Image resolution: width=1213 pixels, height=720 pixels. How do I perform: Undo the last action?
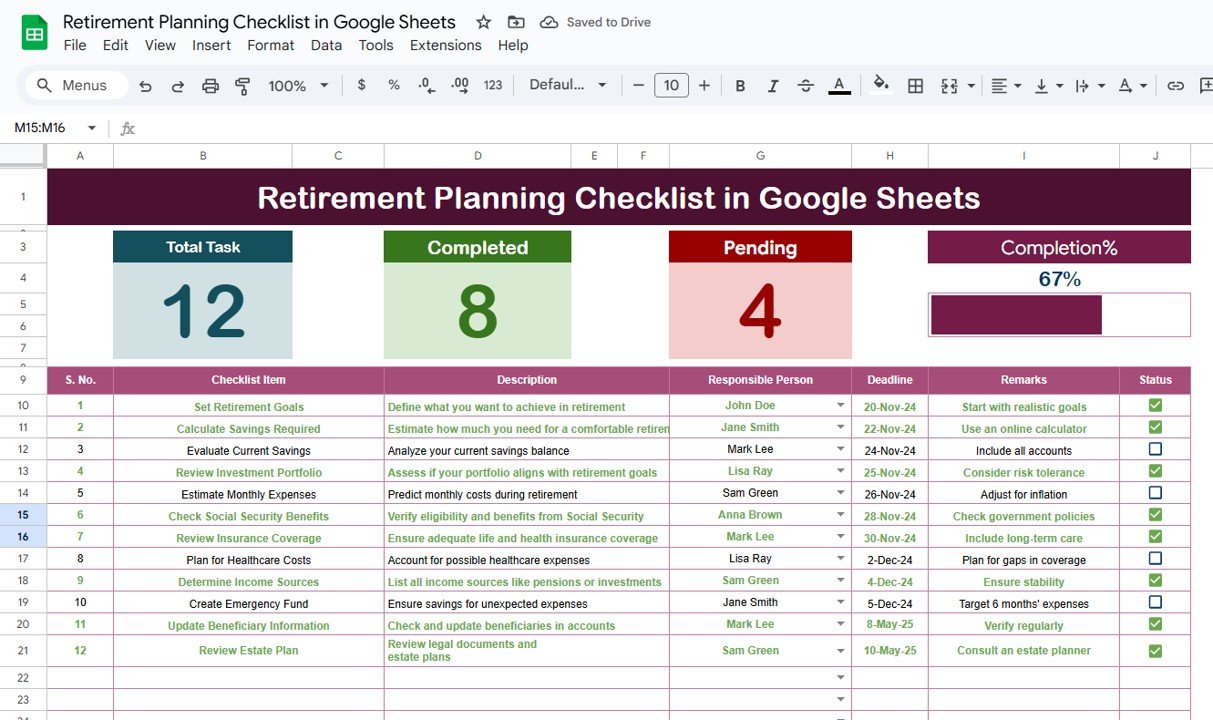(x=145, y=86)
